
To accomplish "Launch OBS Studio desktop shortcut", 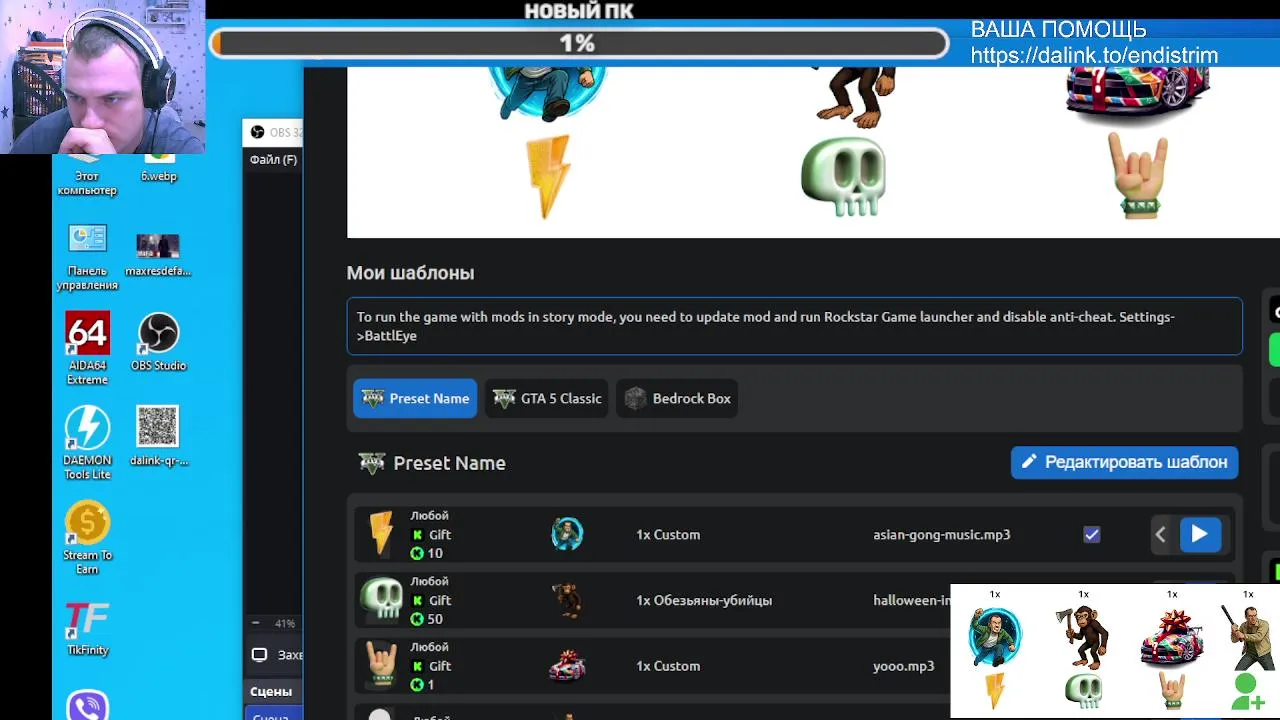I will [158, 342].
